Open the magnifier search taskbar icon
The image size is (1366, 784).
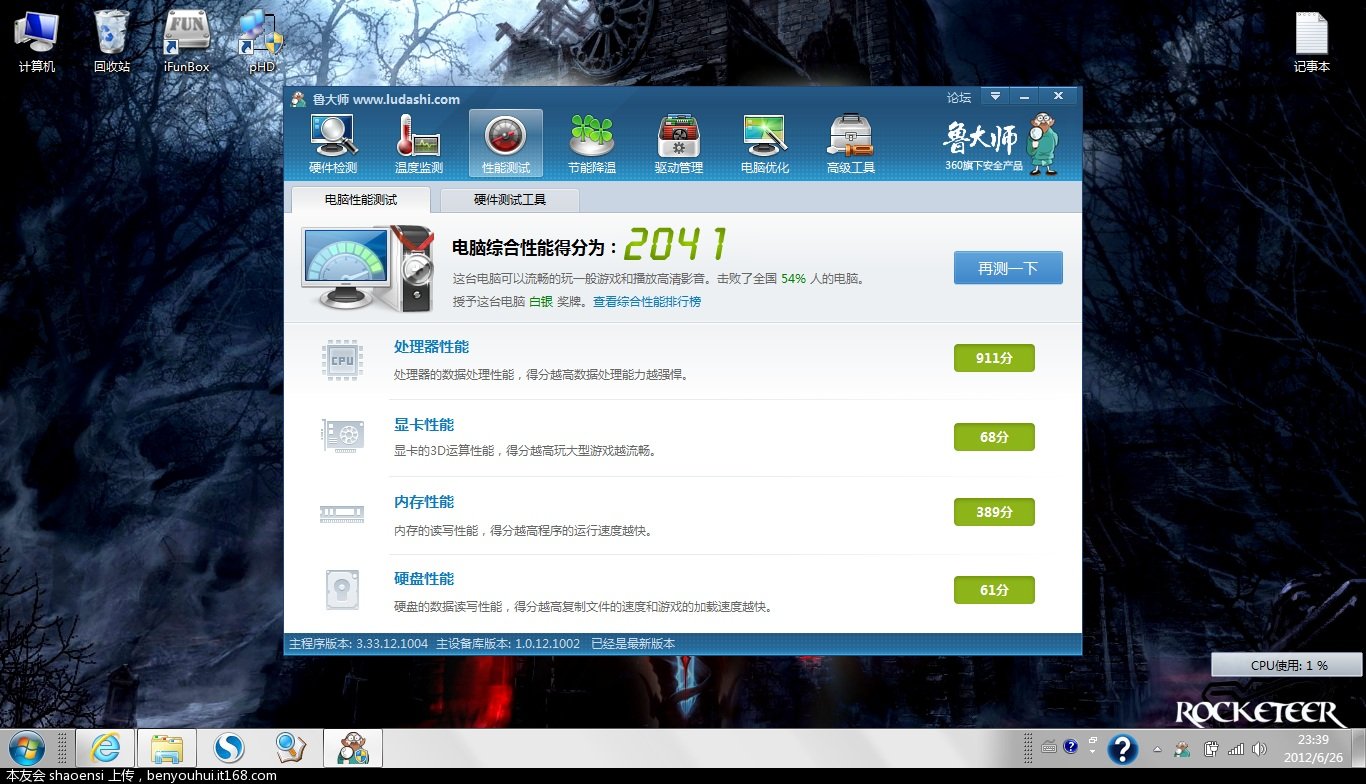pyautogui.click(x=291, y=748)
